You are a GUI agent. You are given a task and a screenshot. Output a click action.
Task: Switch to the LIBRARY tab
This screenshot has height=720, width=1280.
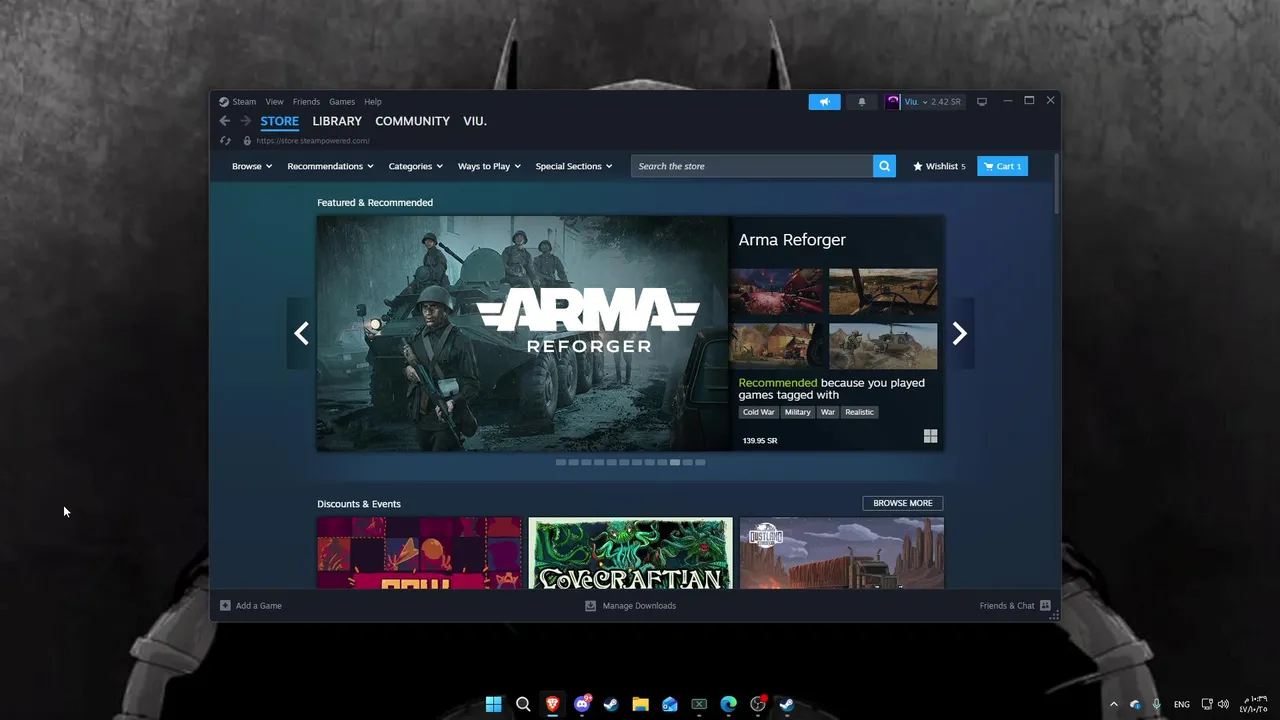pyautogui.click(x=337, y=121)
